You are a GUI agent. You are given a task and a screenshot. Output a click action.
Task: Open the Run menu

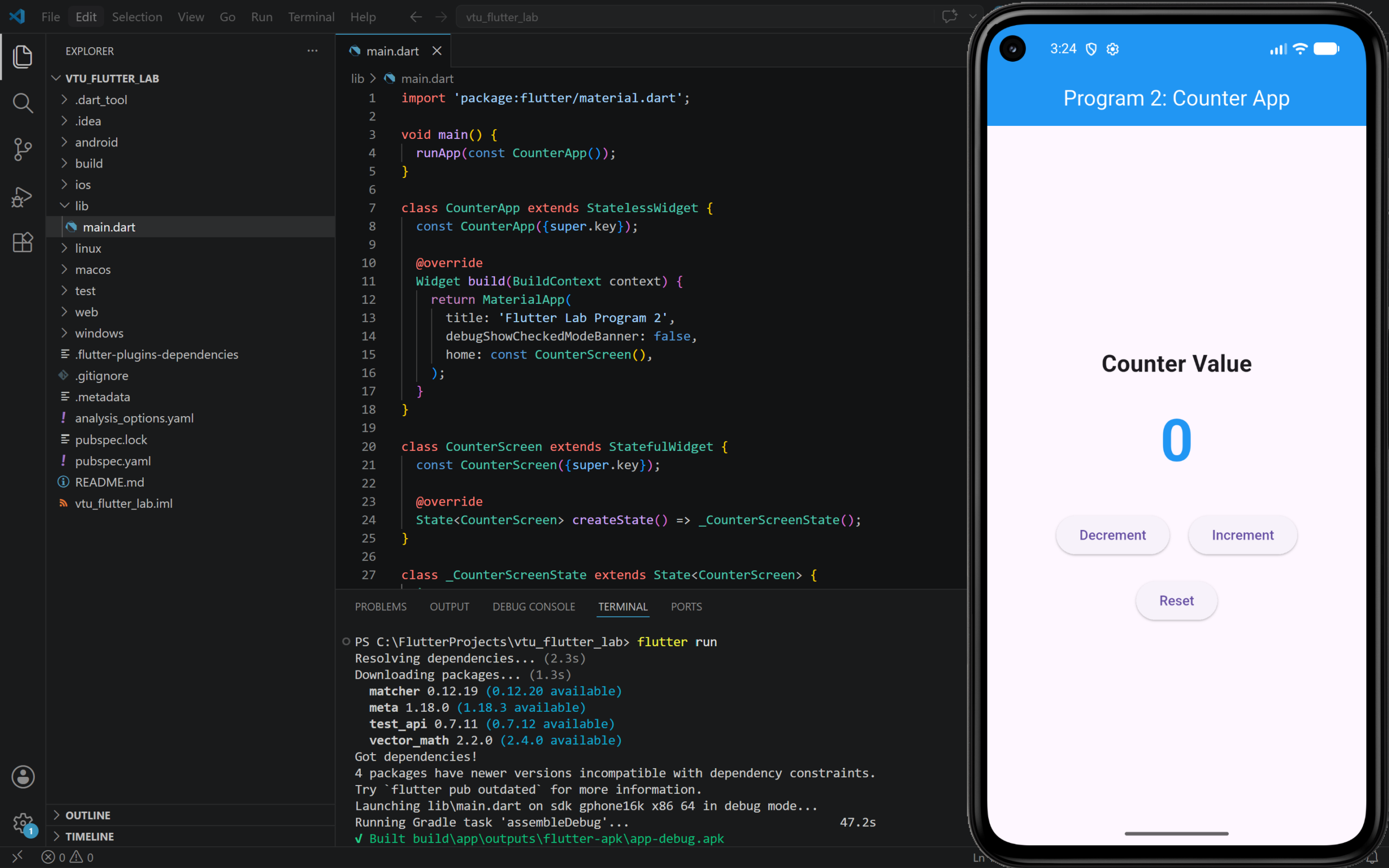pyautogui.click(x=262, y=17)
